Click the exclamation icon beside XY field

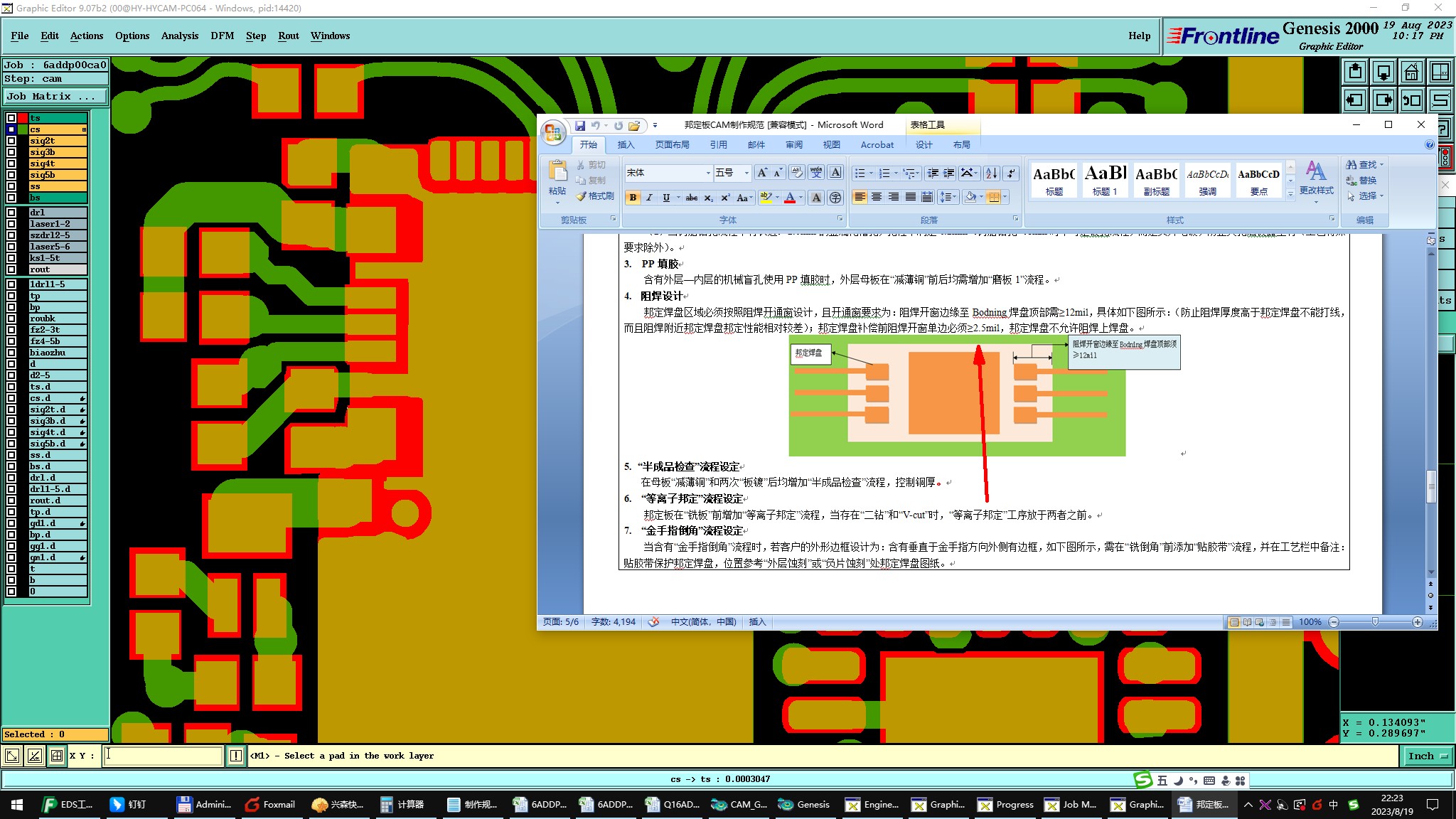[236, 756]
